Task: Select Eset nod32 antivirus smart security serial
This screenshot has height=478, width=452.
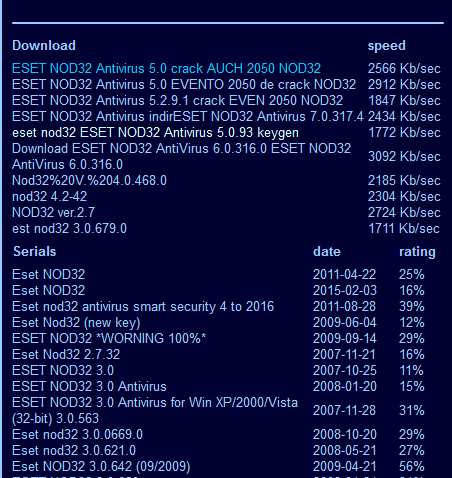Action: point(143,306)
